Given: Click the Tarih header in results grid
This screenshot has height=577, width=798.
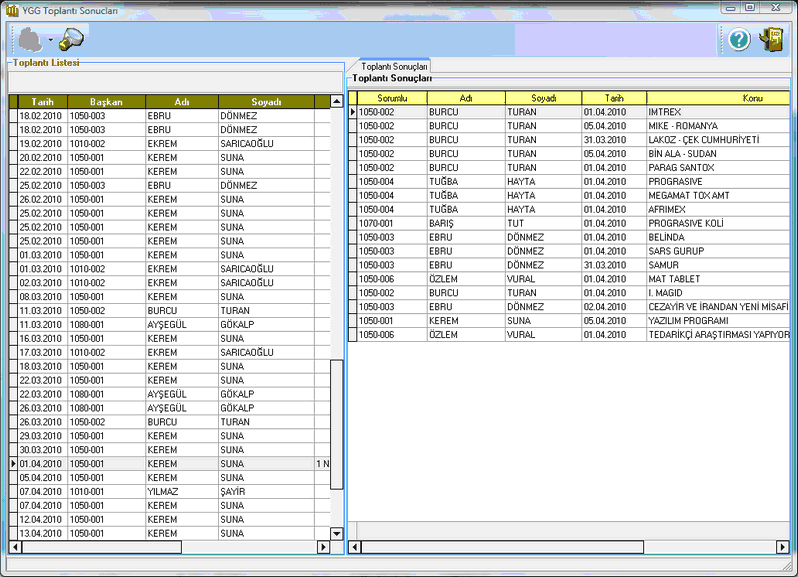Looking at the screenshot, I should click(x=614, y=98).
